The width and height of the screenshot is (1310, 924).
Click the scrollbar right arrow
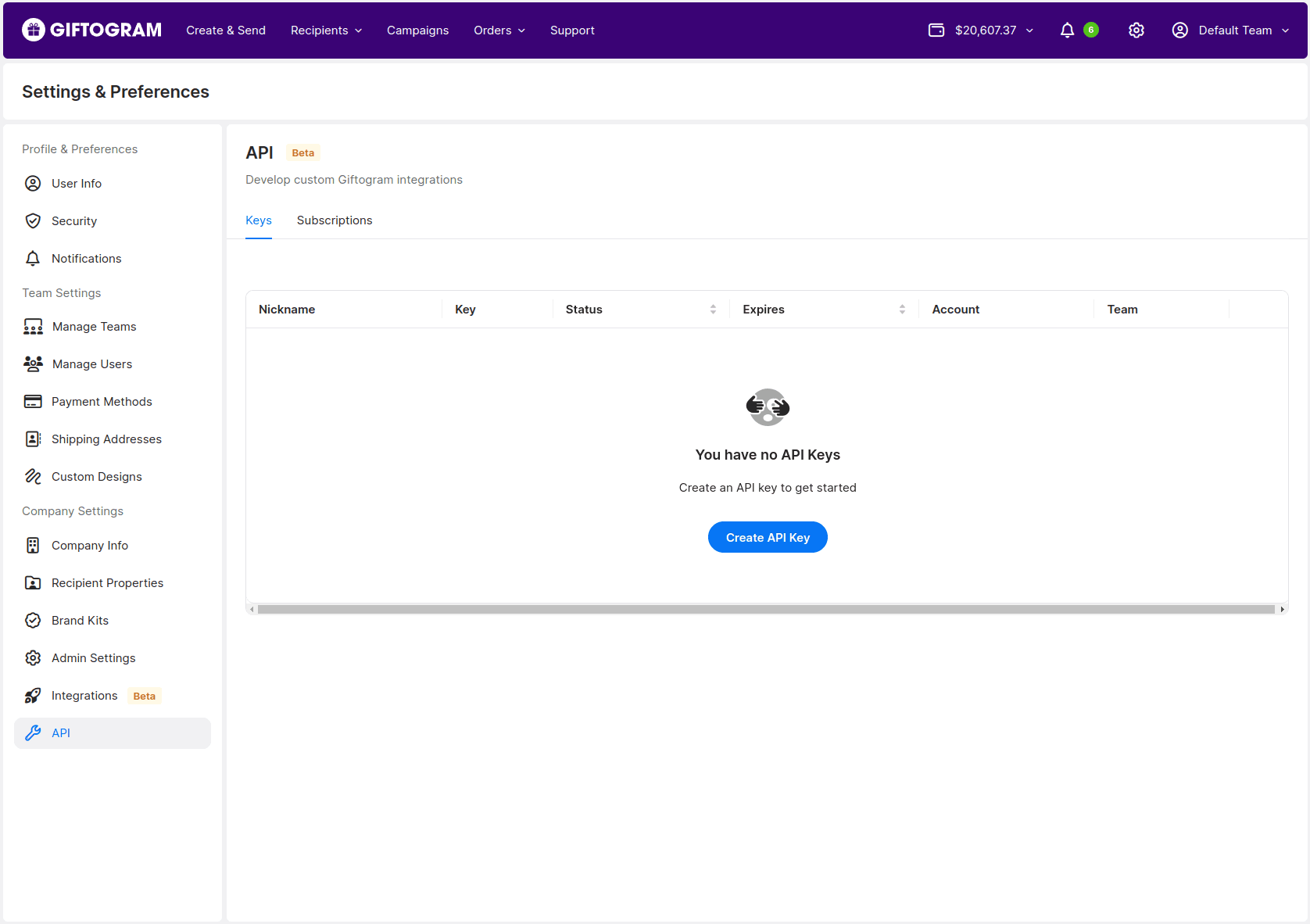tap(1282, 609)
